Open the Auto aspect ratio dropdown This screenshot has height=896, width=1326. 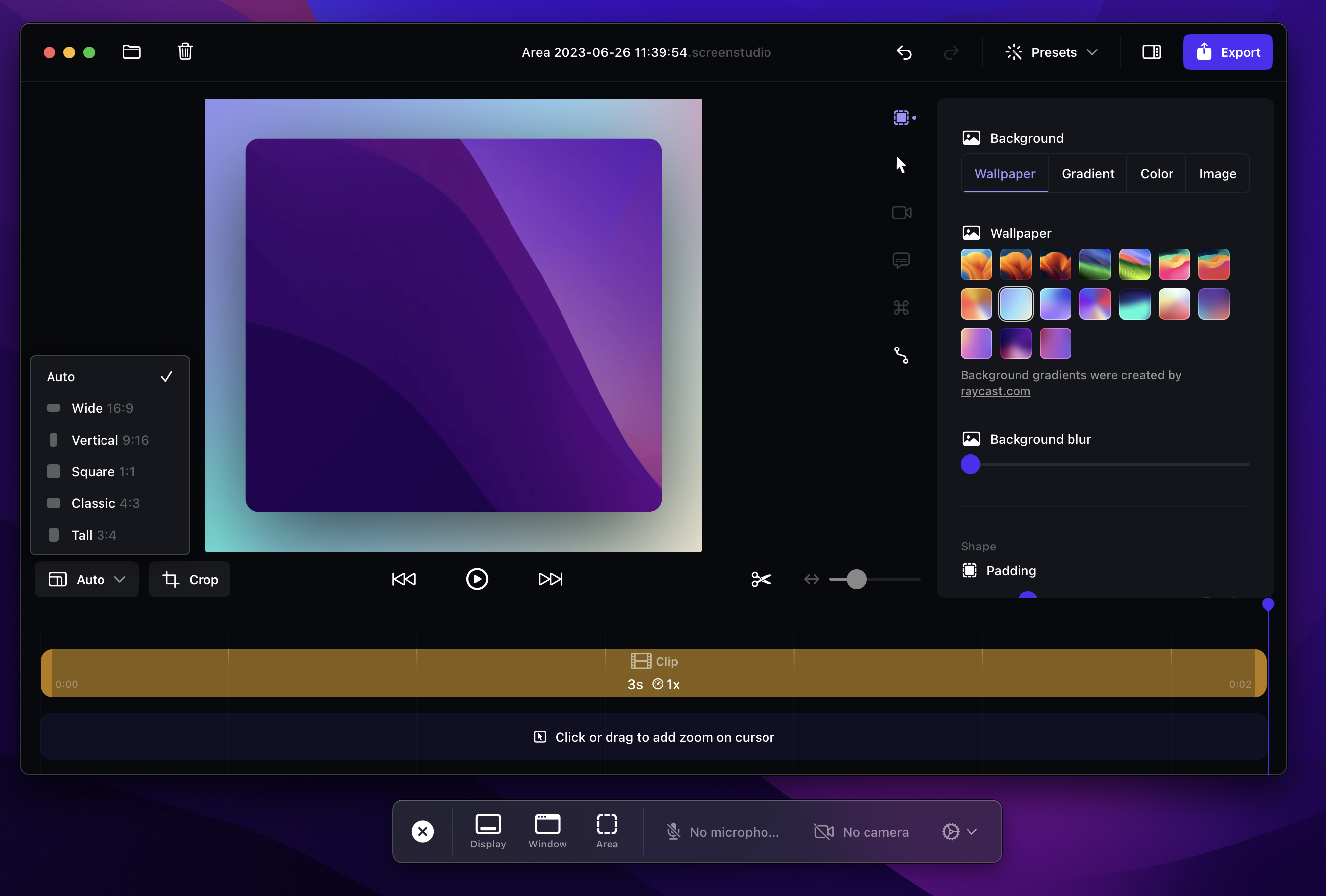(86, 579)
